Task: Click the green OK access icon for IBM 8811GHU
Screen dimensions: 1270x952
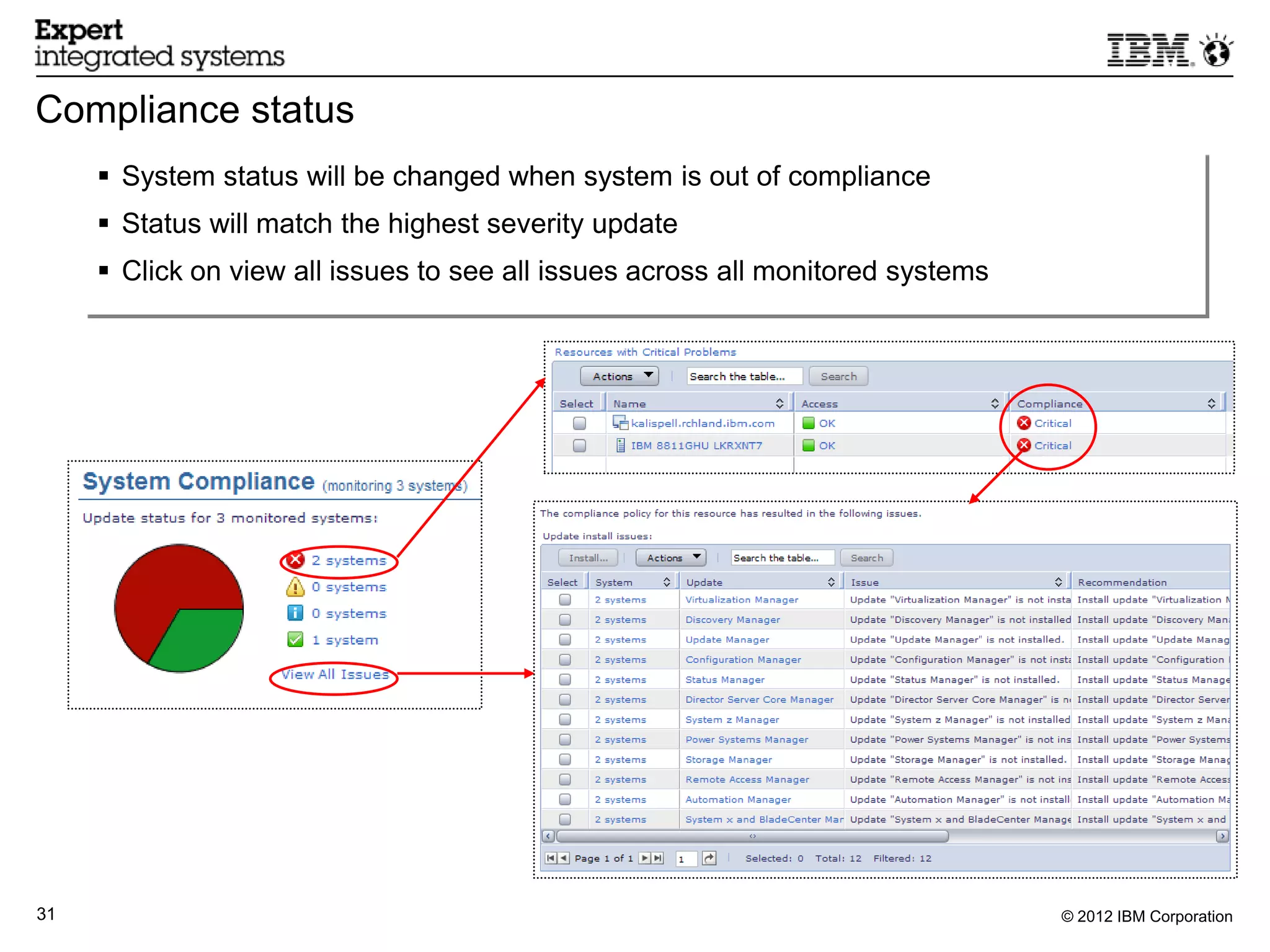Action: (808, 445)
